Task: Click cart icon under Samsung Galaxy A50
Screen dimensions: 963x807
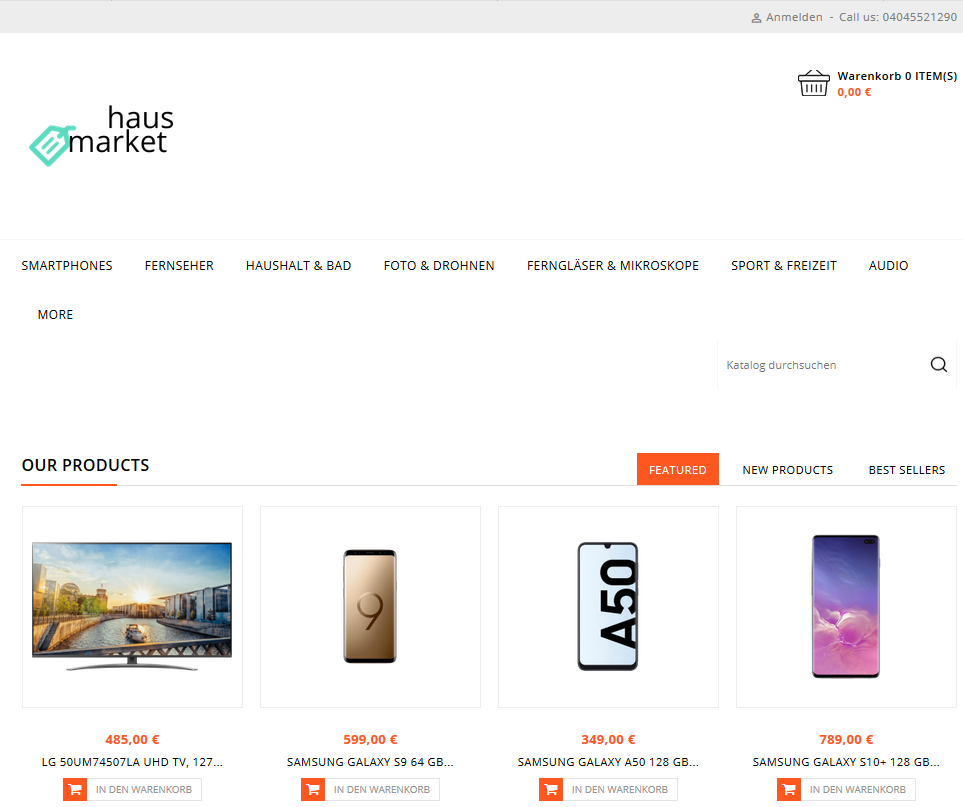Action: (551, 789)
